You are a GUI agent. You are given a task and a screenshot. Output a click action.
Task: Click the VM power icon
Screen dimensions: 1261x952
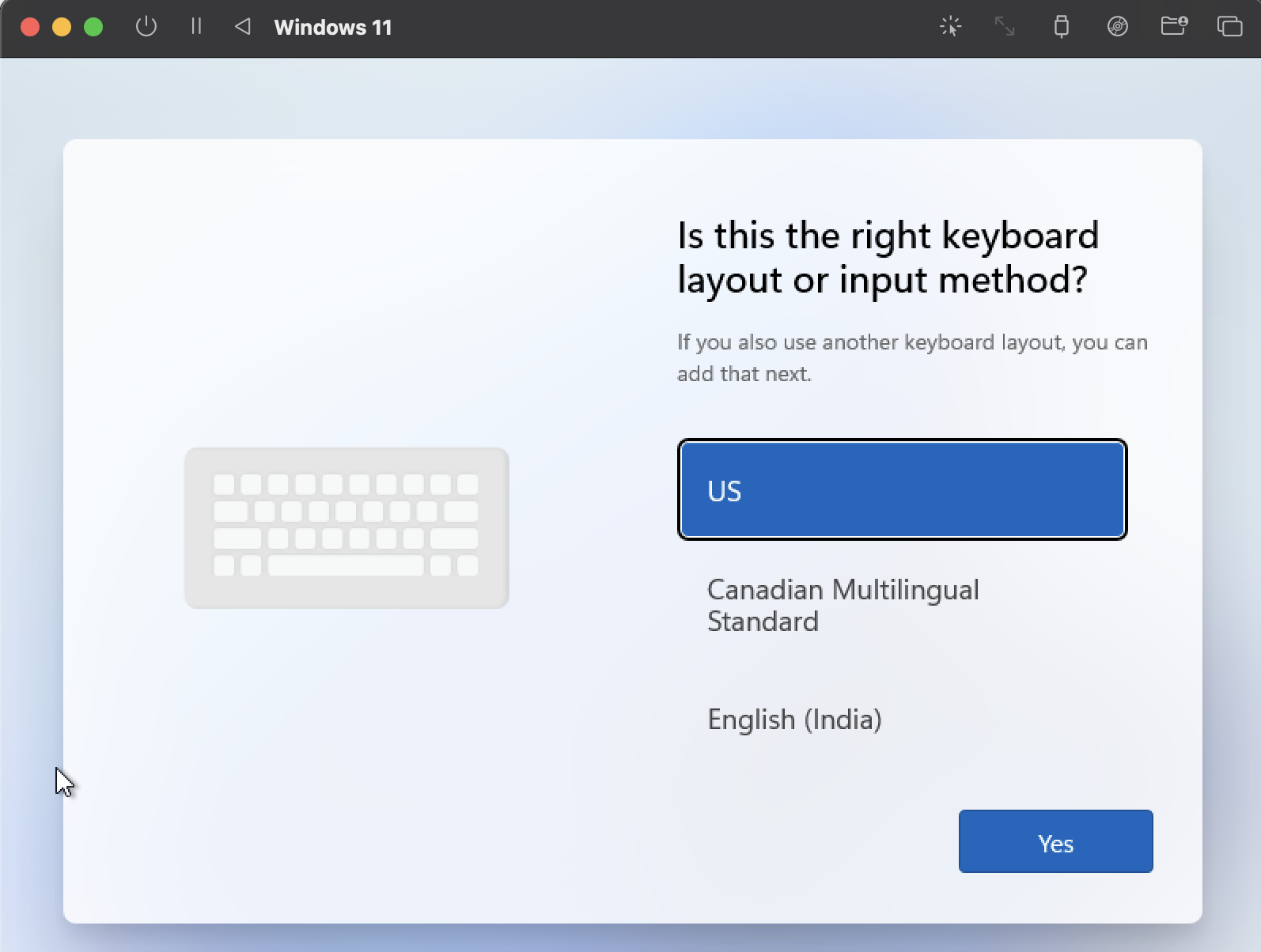pos(146,27)
